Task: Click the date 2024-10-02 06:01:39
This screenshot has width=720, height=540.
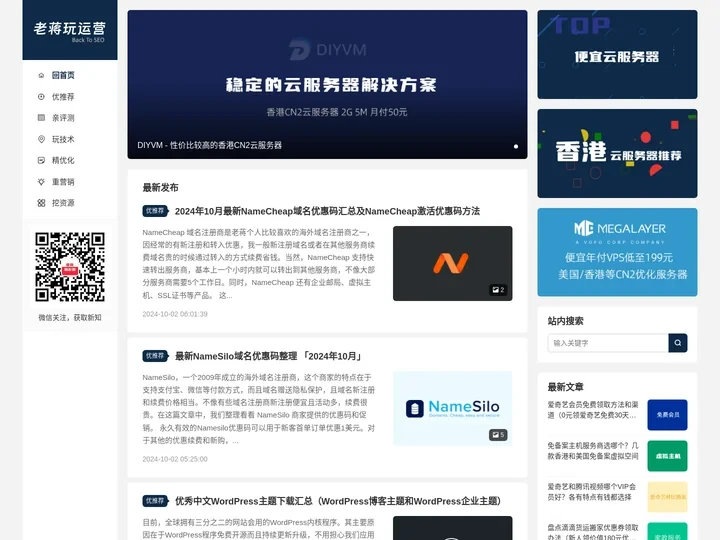Action: coord(175,314)
